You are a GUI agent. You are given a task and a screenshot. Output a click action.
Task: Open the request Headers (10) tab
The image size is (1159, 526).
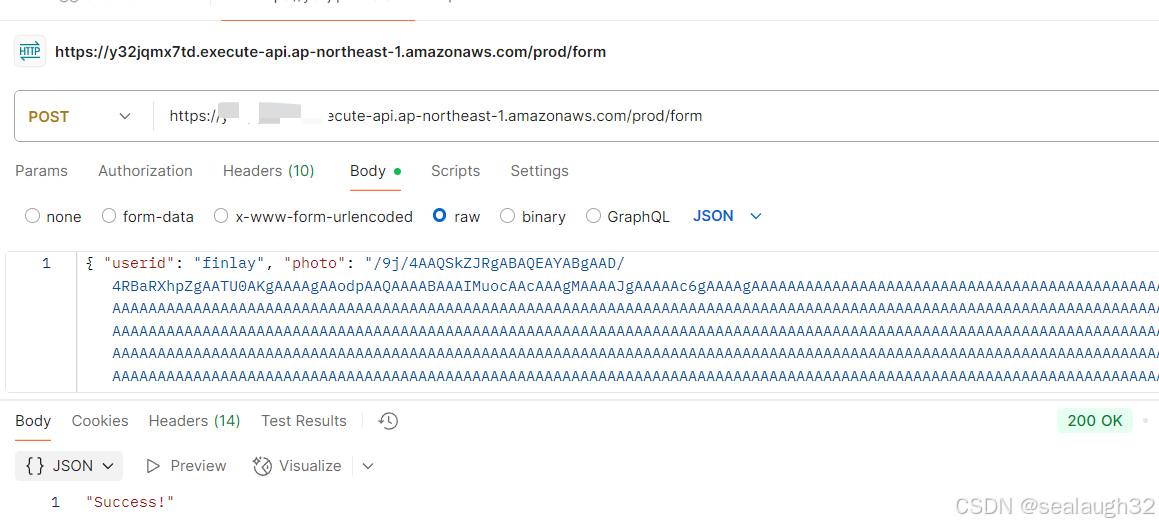click(269, 171)
